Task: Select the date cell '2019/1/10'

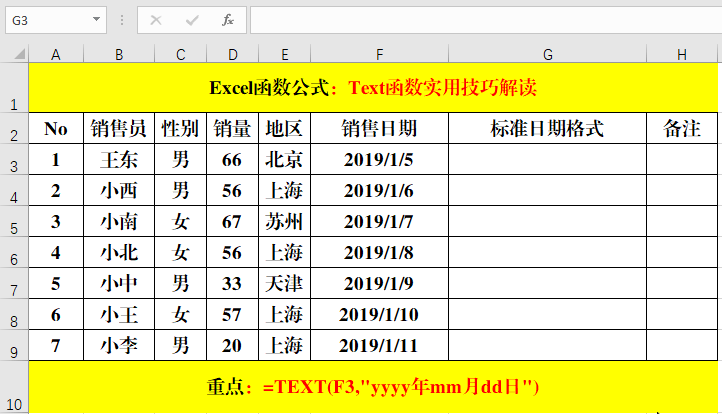Action: 379,314
